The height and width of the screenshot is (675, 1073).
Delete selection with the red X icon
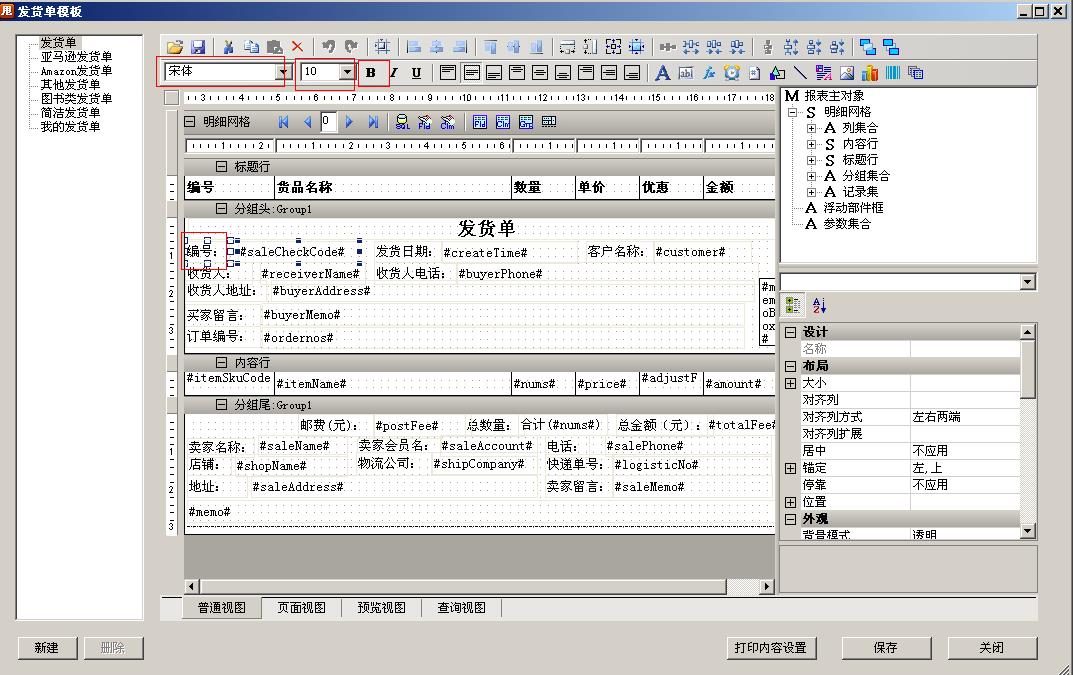(297, 47)
